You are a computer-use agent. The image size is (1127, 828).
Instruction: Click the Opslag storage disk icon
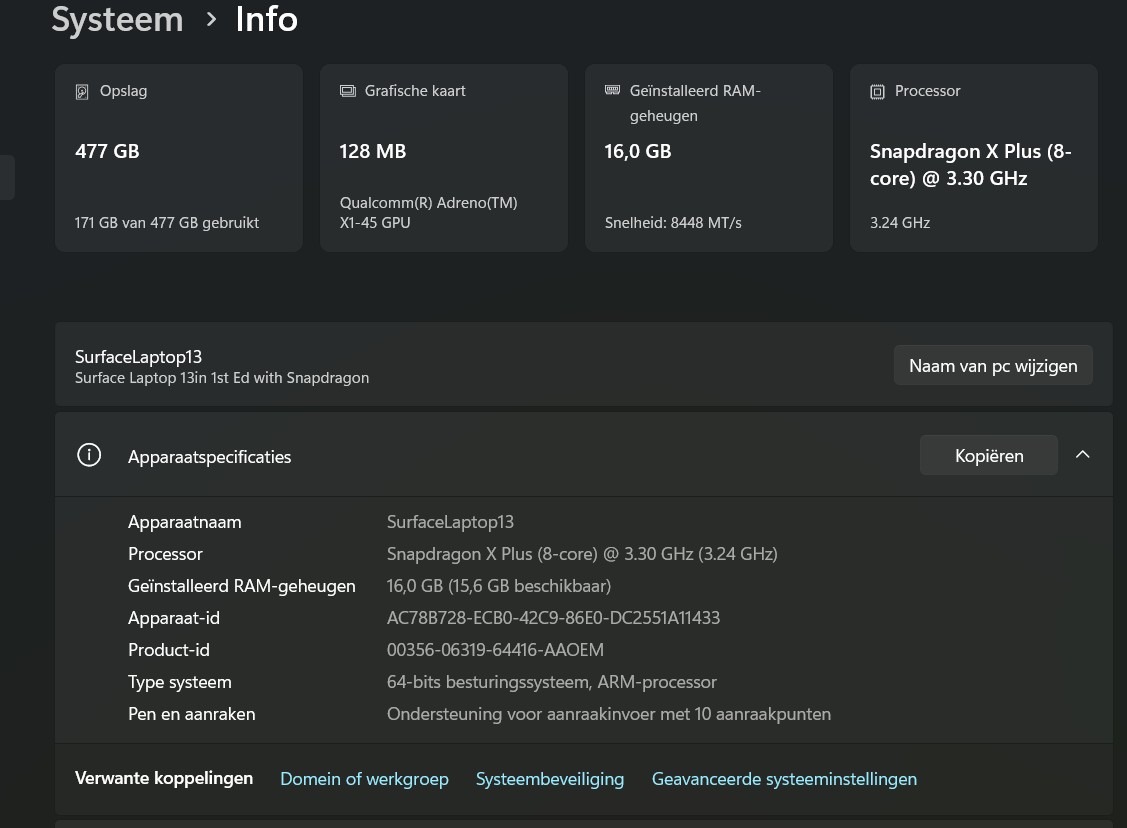(82, 91)
